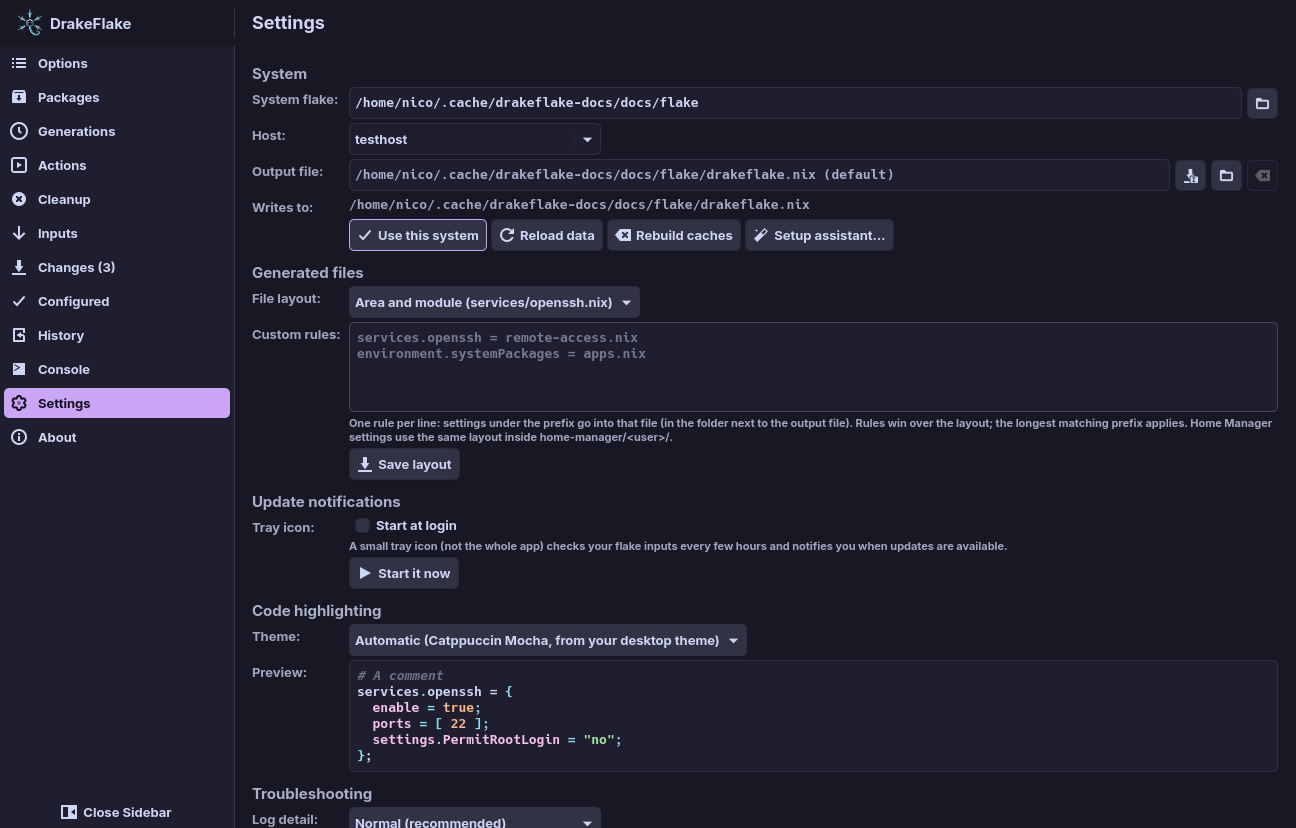Image resolution: width=1296 pixels, height=828 pixels.
Task: Click the Close Sidebar button
Action: [x=117, y=812]
